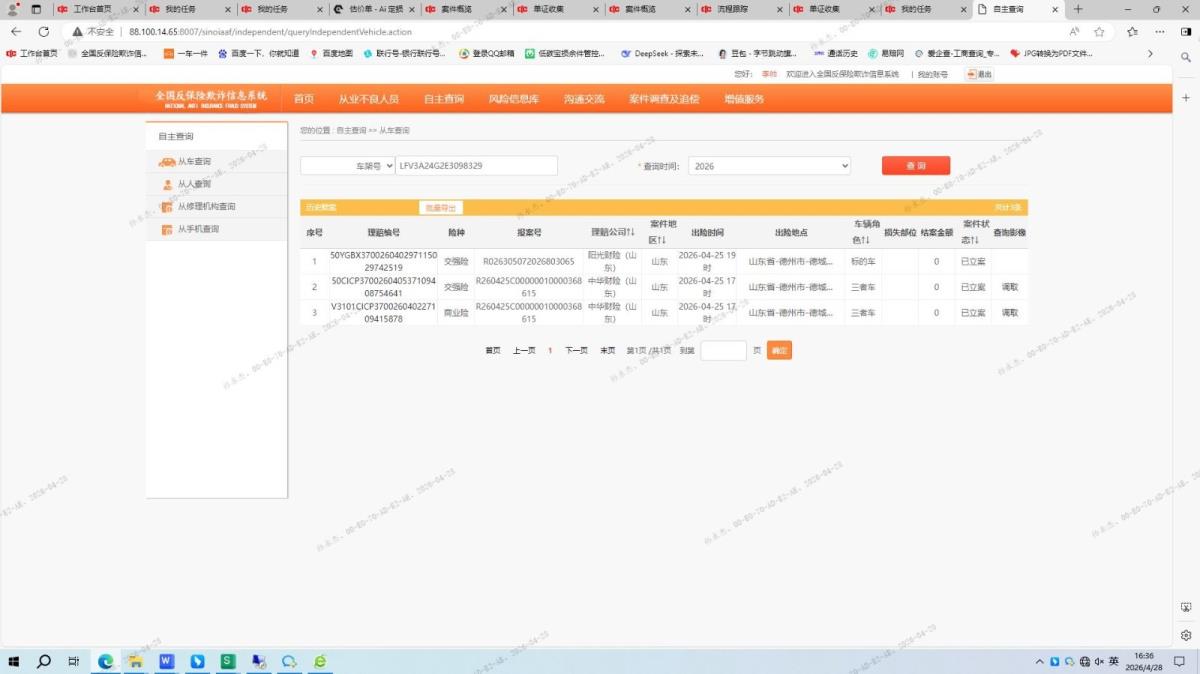1200x674 pixels.
Task: Click the 退出 logout icon
Action: (978, 74)
